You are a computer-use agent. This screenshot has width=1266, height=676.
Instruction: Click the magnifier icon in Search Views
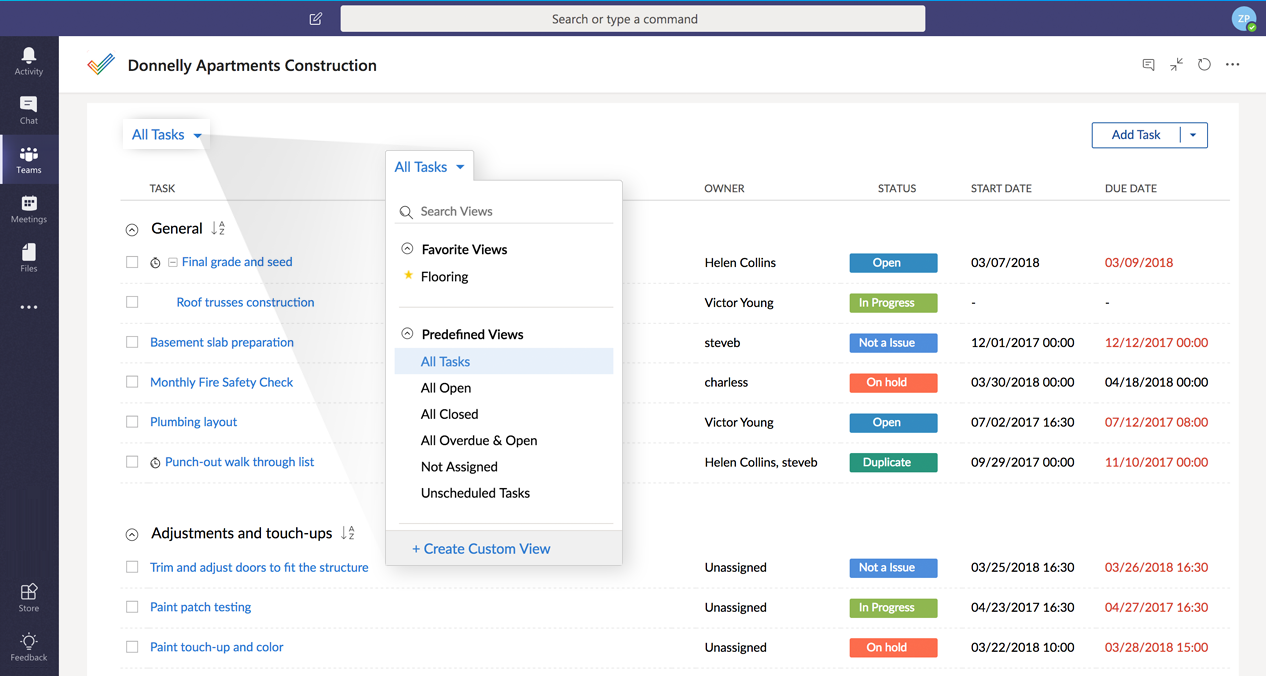[406, 212]
